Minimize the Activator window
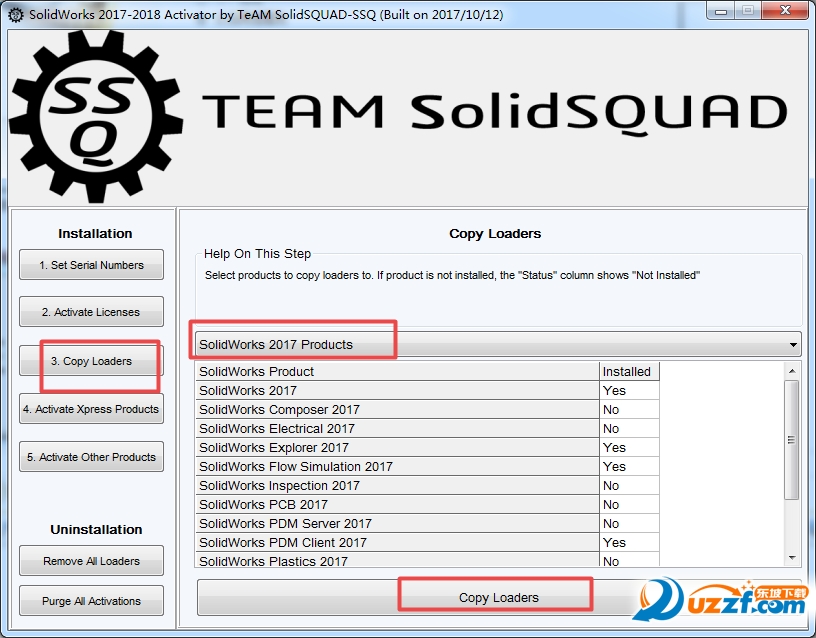The height and width of the screenshot is (638, 816). pos(721,11)
